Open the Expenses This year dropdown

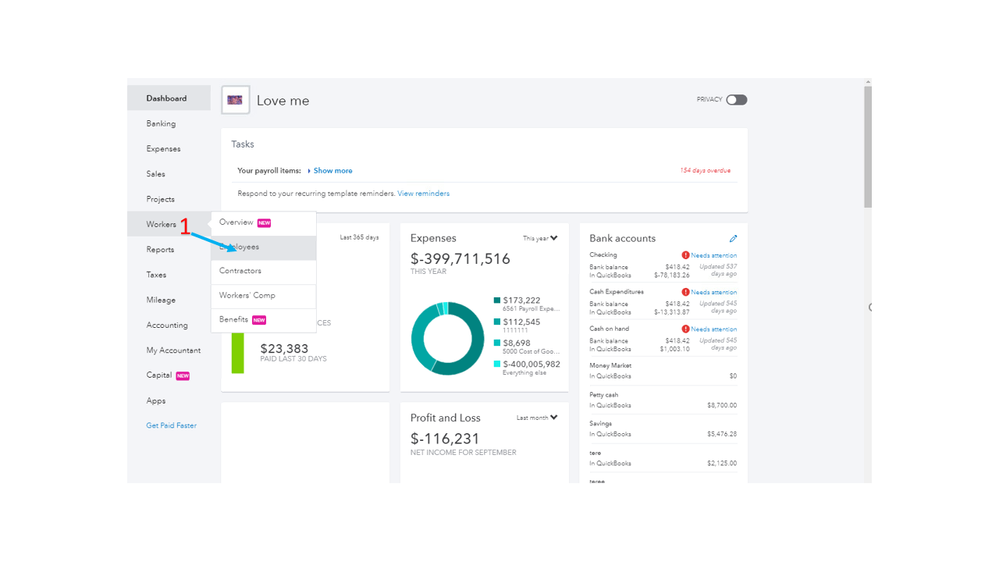tap(540, 238)
